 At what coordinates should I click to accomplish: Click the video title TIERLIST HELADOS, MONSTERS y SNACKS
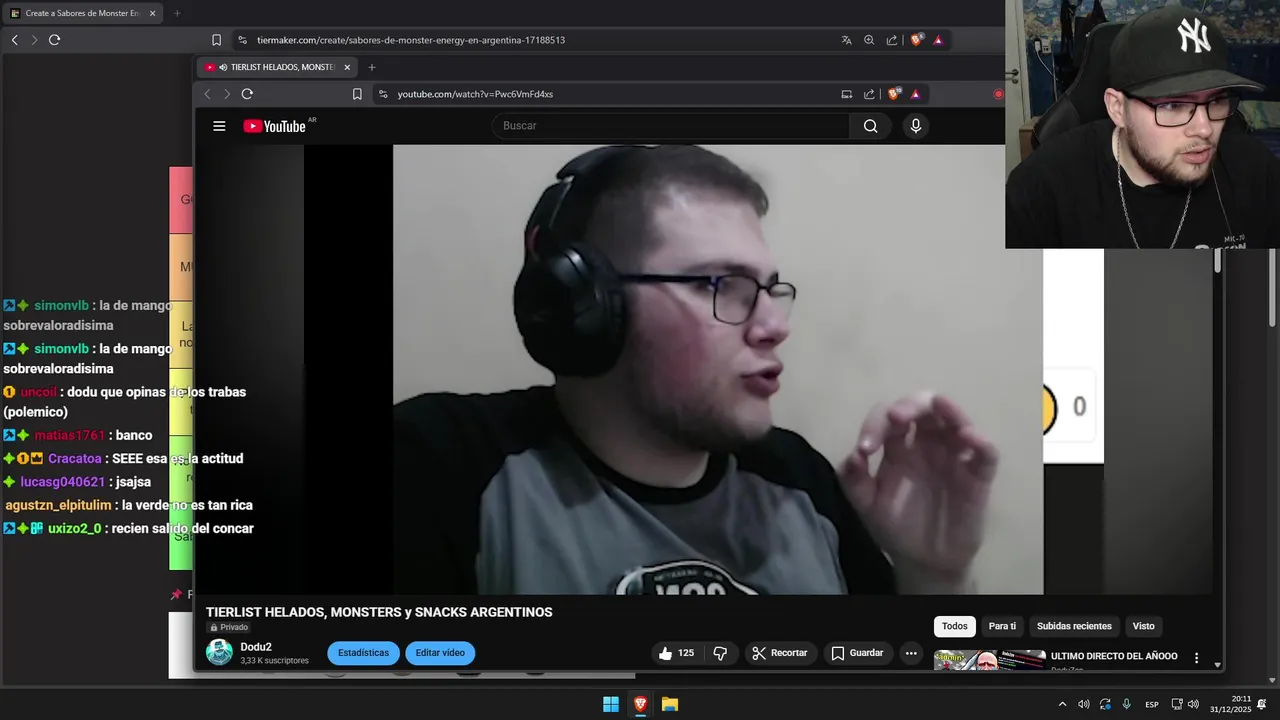pyautogui.click(x=379, y=612)
